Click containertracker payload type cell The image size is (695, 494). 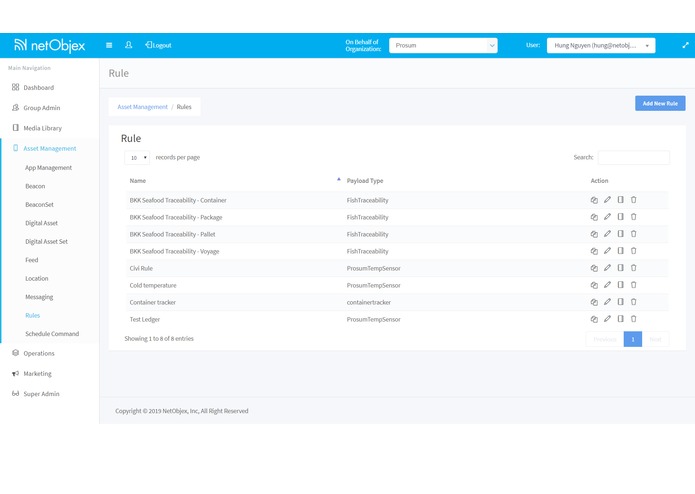click(369, 303)
